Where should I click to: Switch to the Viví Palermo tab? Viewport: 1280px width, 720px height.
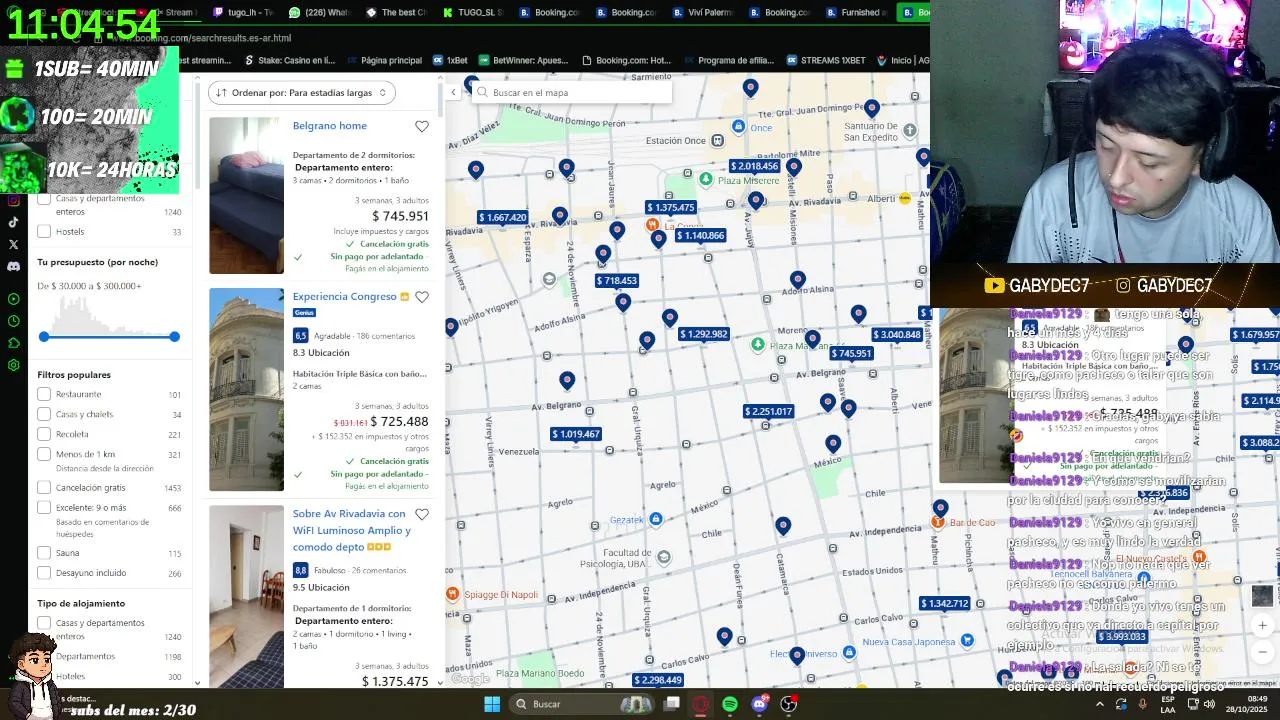point(703,13)
